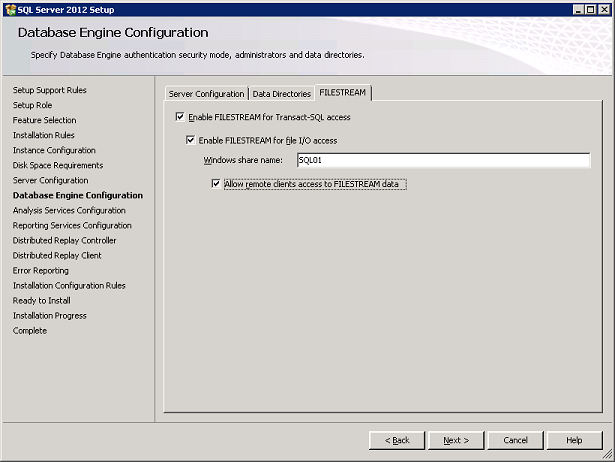The height and width of the screenshot is (462, 615).
Task: Open Help for this setup page
Action: (574, 440)
